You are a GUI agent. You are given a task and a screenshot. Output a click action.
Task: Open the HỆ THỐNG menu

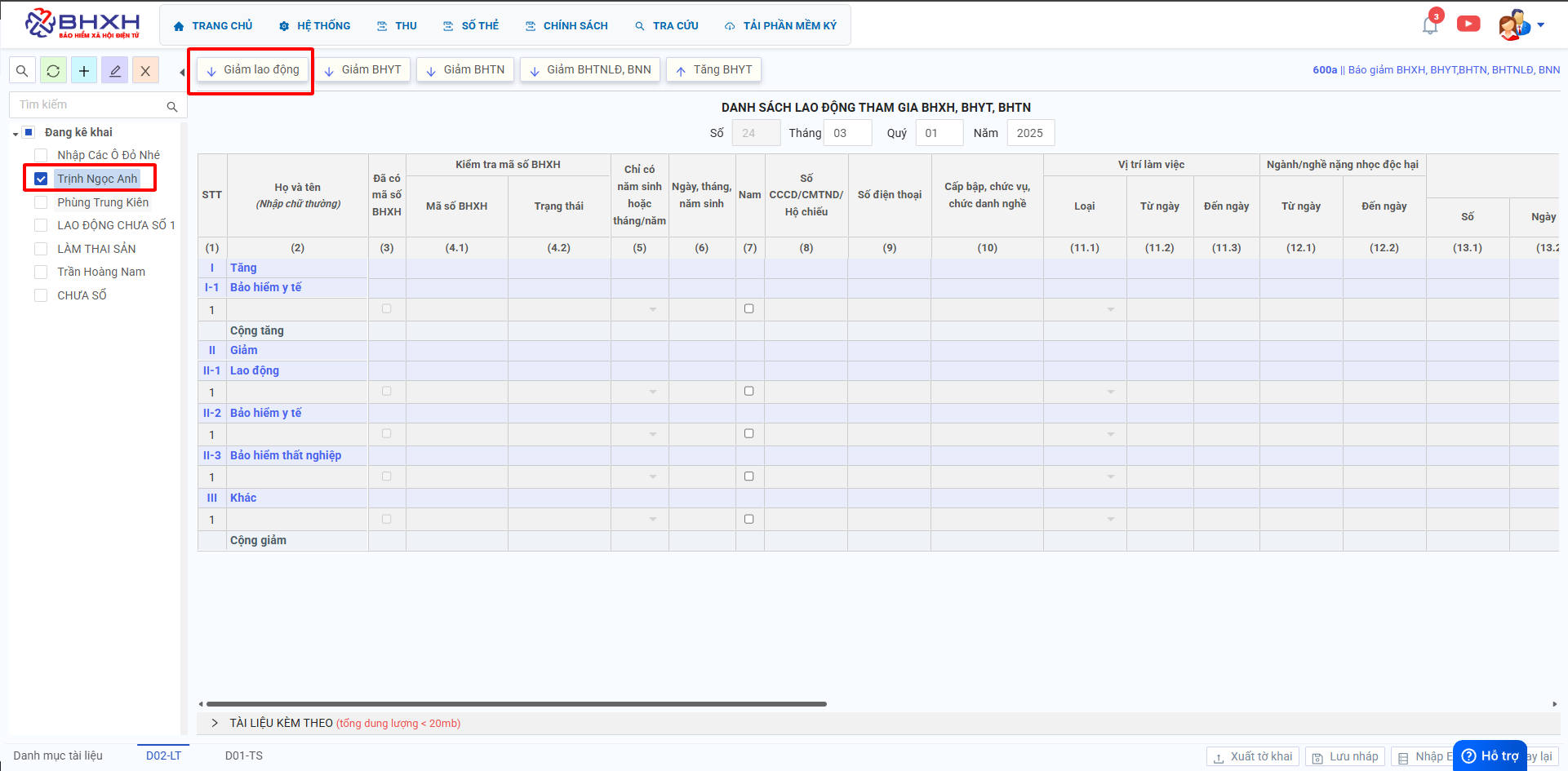(x=315, y=26)
